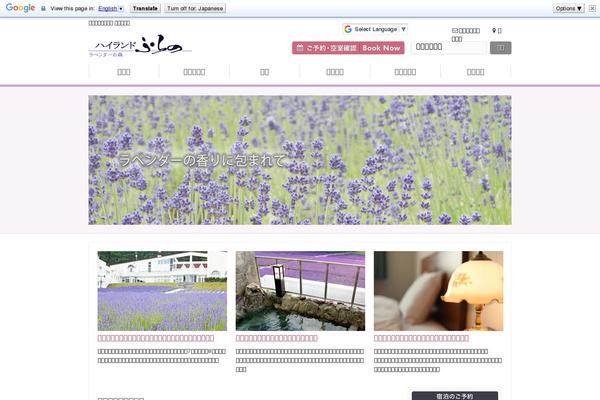This screenshot has width=600, height=400.
Task: Open the last item in main navigation bar
Action: click(x=476, y=72)
